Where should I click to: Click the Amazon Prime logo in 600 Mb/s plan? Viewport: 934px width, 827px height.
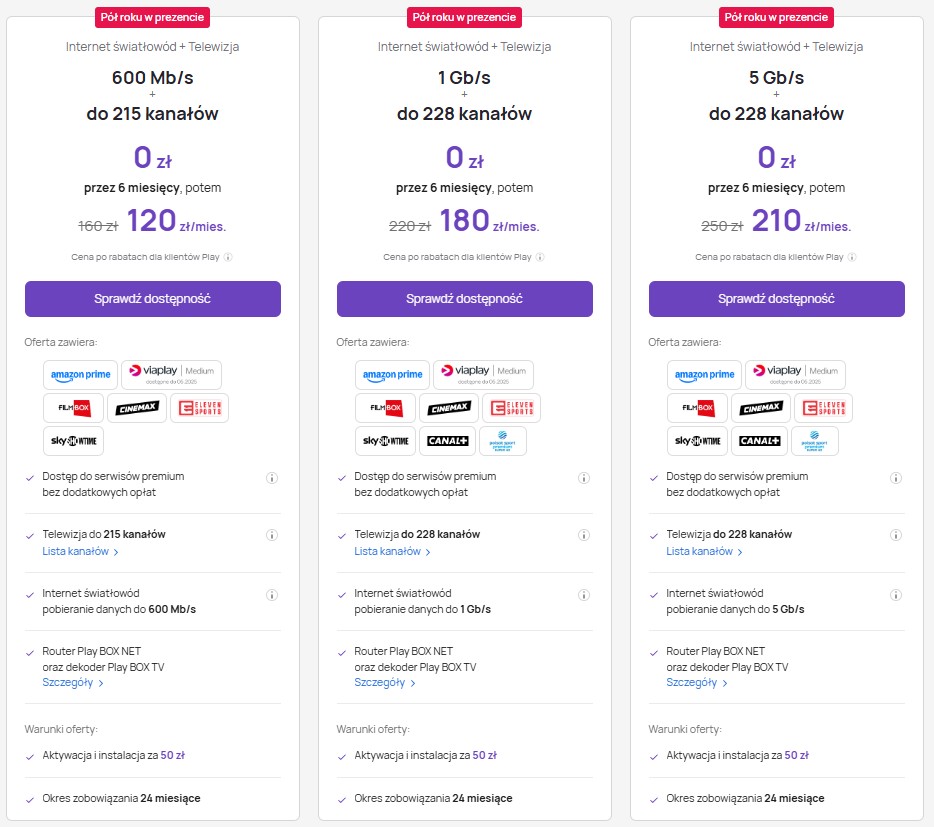tap(80, 375)
